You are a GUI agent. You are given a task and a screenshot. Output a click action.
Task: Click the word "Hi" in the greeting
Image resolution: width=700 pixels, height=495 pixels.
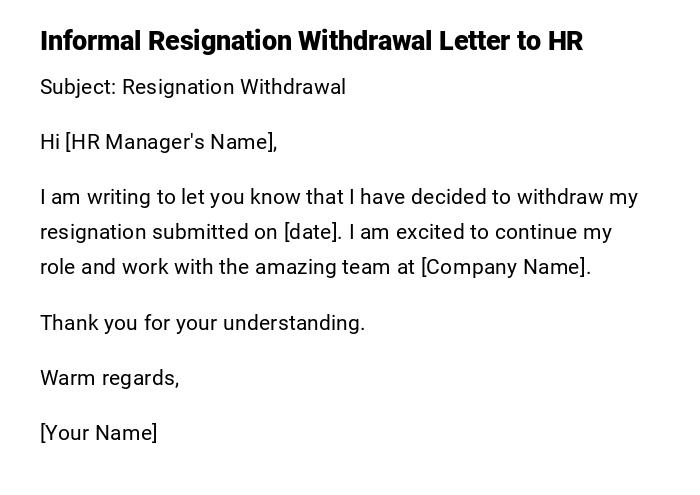(x=50, y=142)
